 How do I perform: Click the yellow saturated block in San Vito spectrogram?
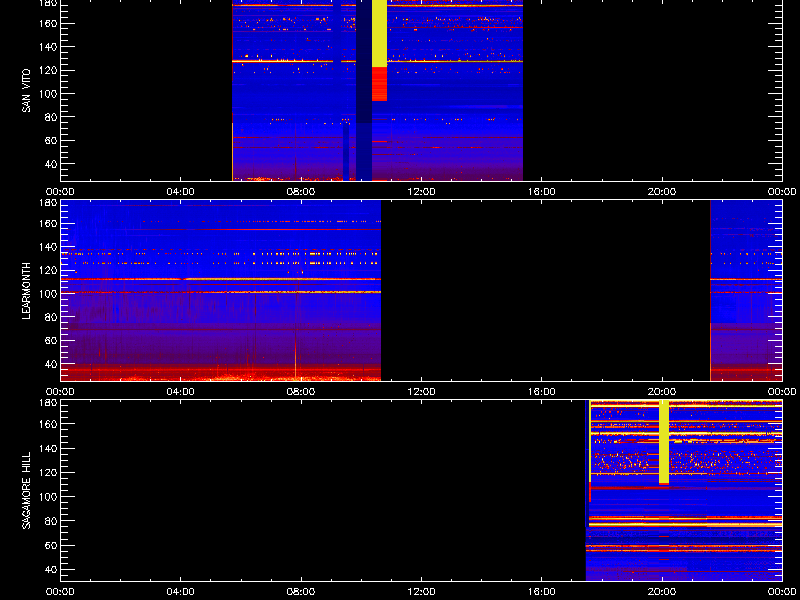point(379,33)
